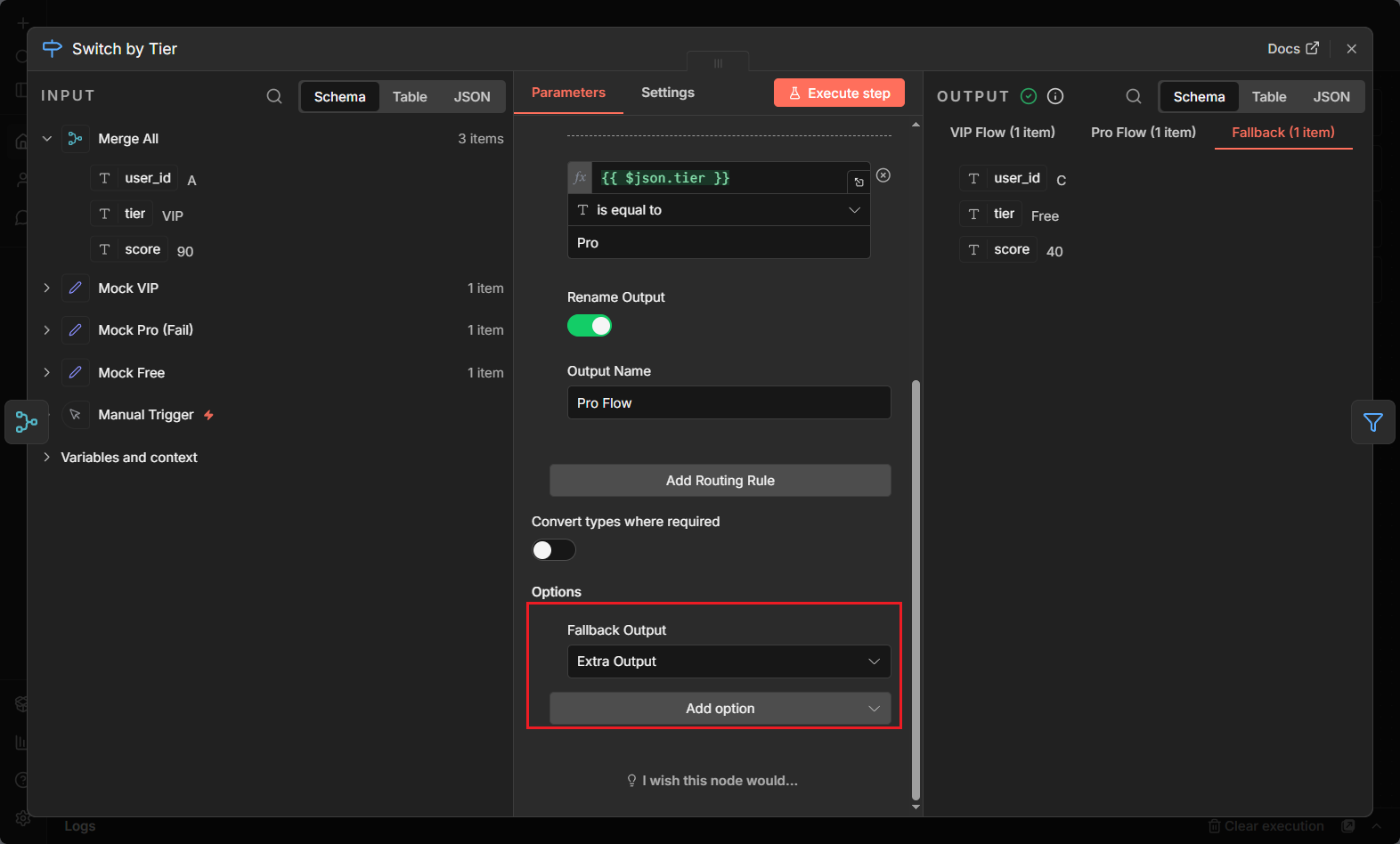This screenshot has height=844, width=1400.
Task: Click the Merge node icon on the left edge
Action: [x=27, y=422]
